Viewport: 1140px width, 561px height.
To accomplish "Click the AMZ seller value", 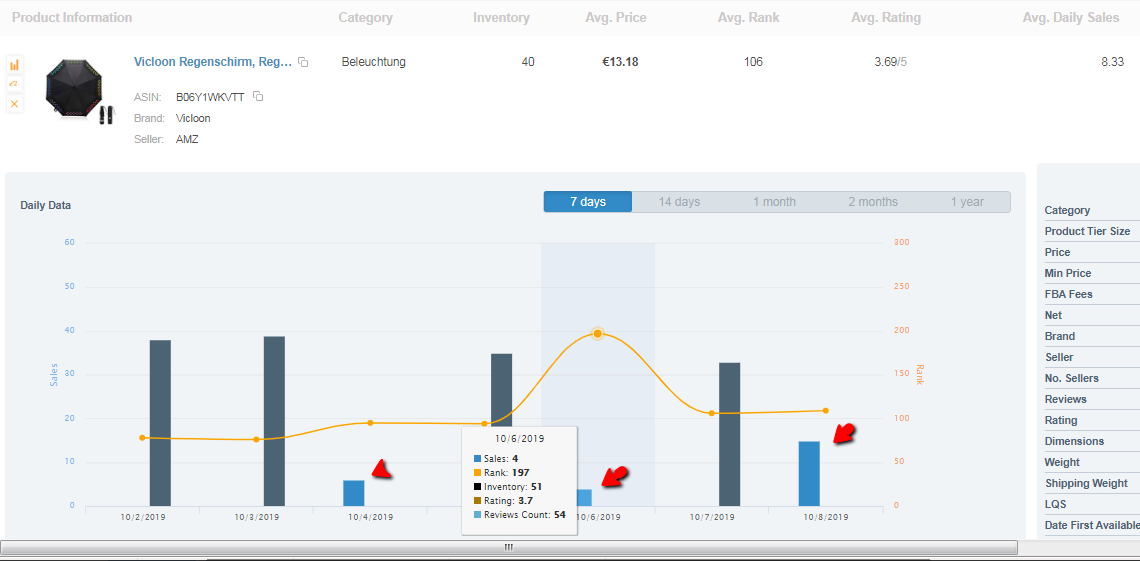I will [187, 140].
